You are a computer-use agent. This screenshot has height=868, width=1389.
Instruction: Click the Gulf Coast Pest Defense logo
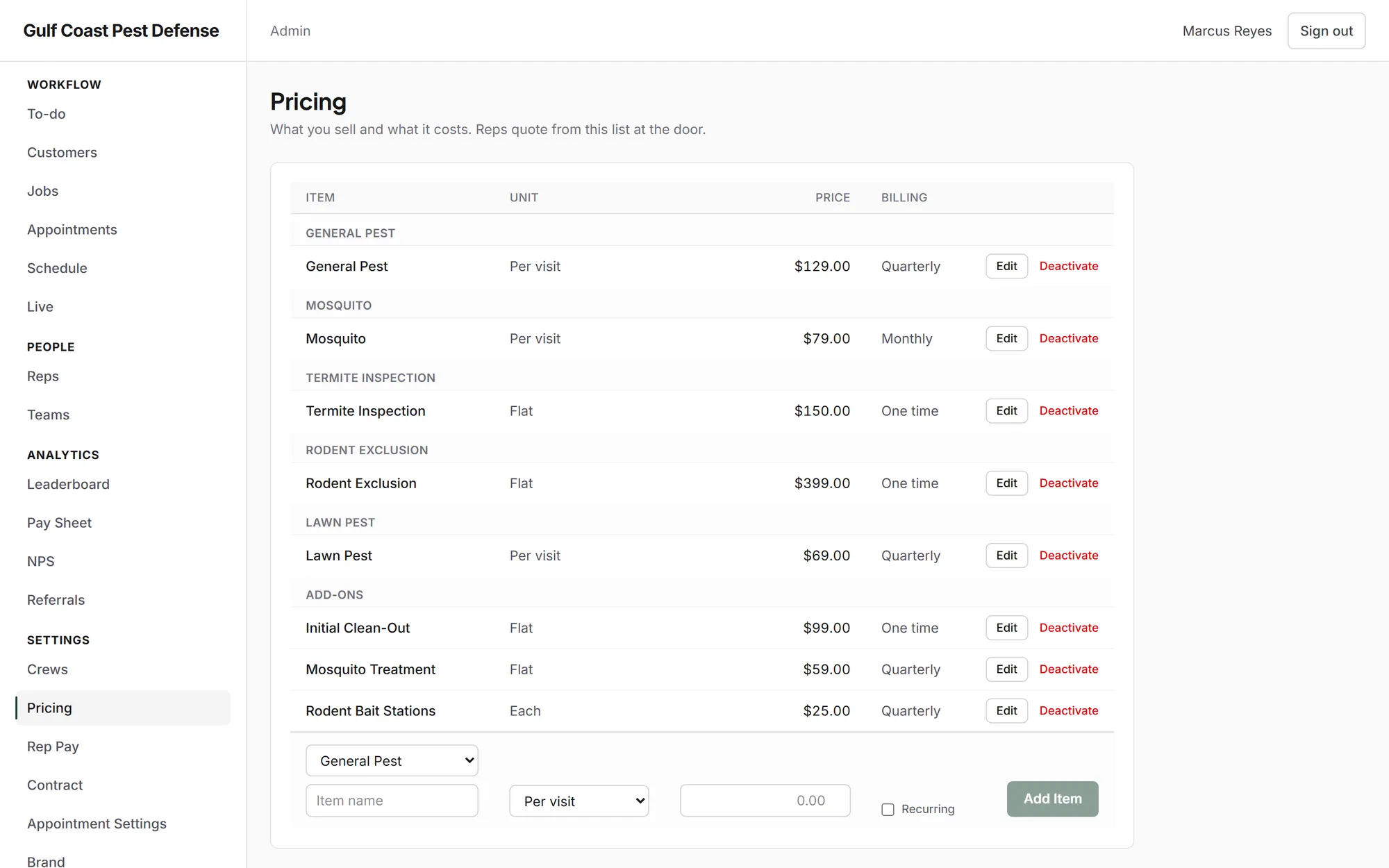pos(121,31)
